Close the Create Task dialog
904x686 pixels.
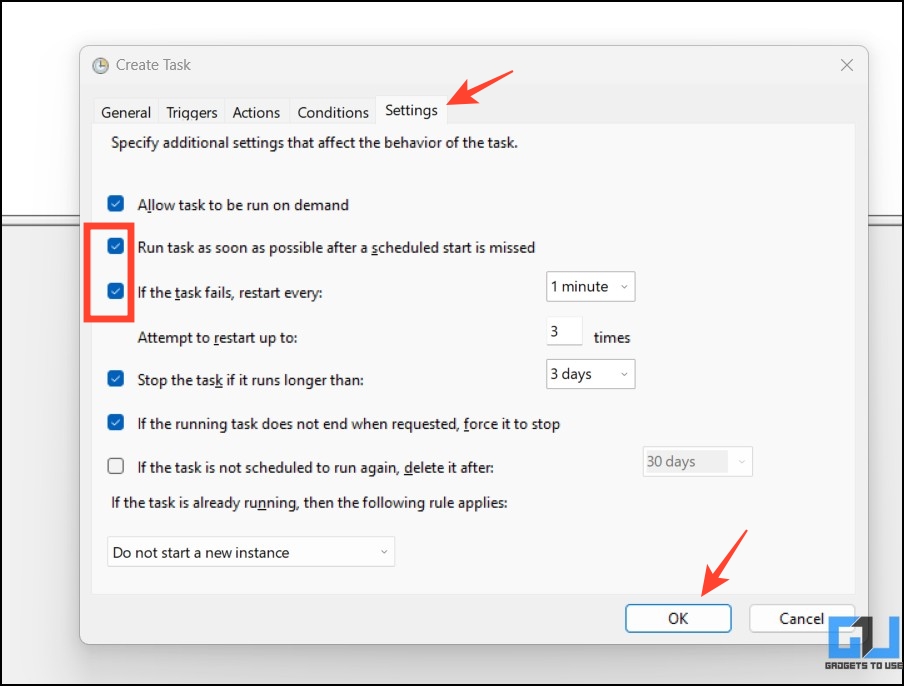tap(846, 65)
